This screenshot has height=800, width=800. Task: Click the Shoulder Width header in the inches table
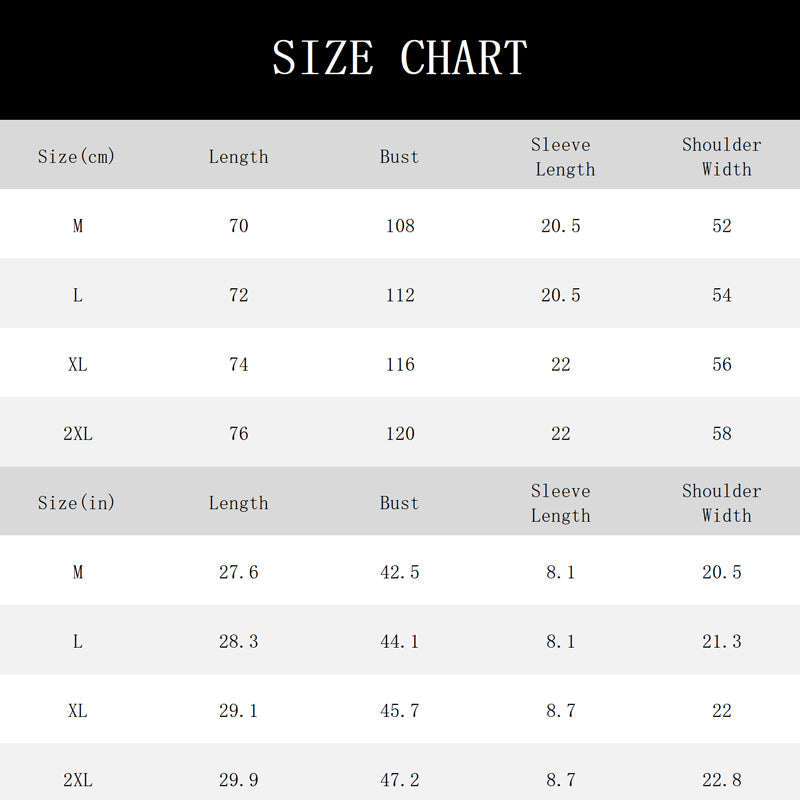point(722,503)
